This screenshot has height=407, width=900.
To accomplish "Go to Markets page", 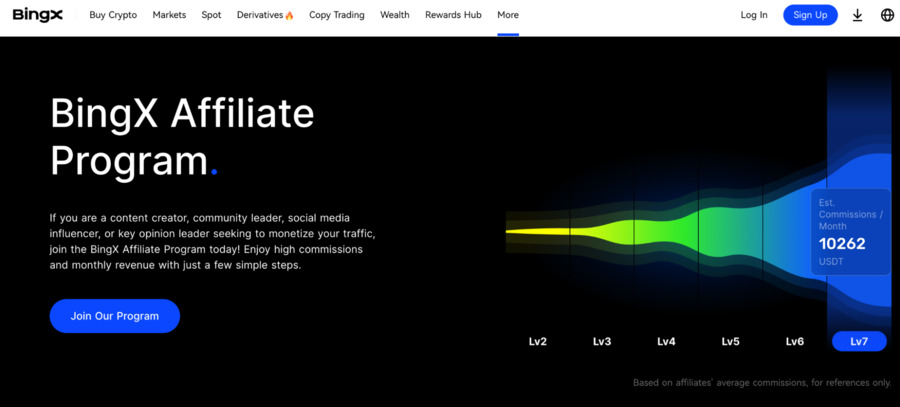I will point(169,15).
